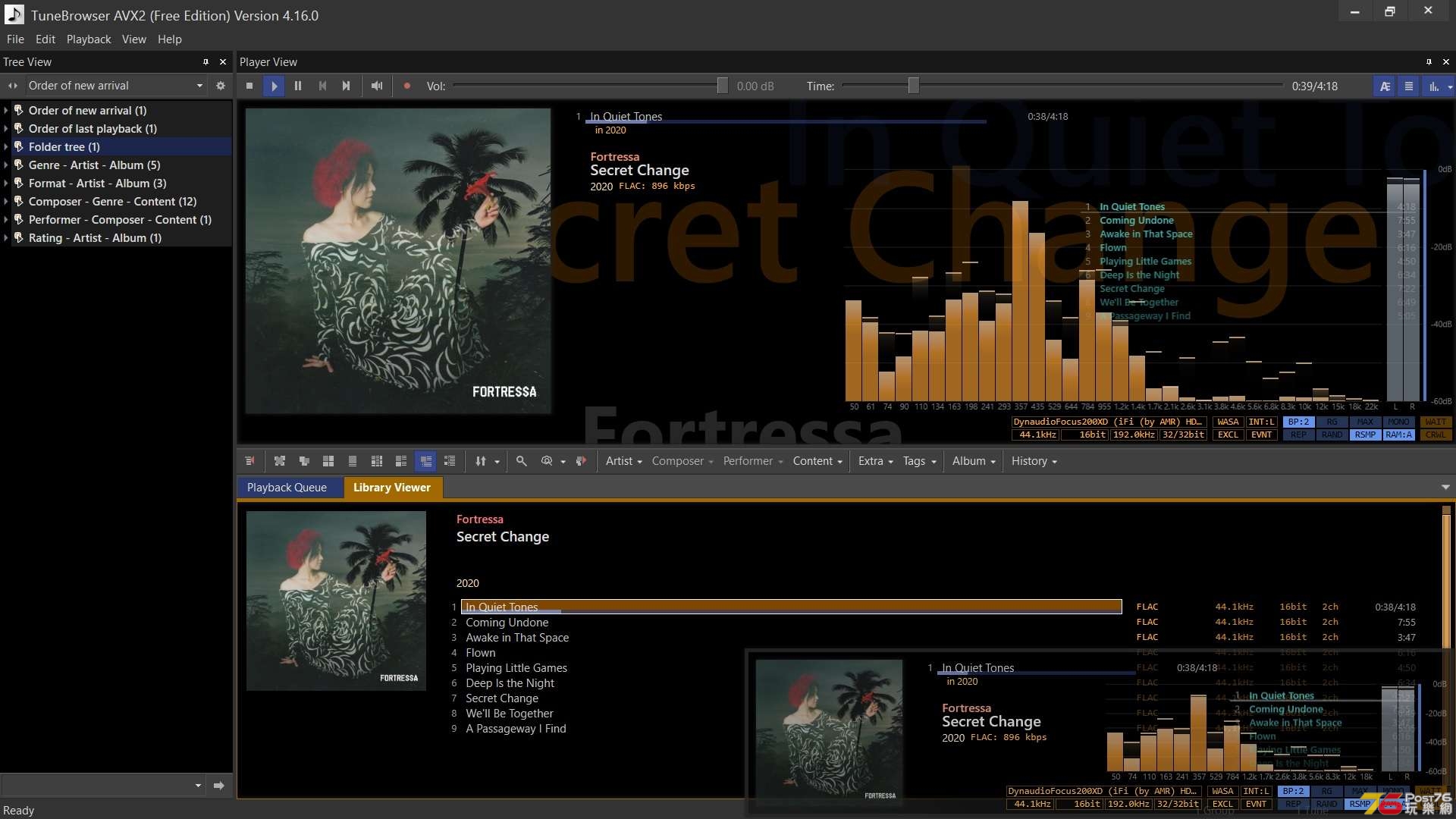This screenshot has height=819, width=1456.
Task: Toggle the WAIT indicator
Action: tap(1436, 422)
